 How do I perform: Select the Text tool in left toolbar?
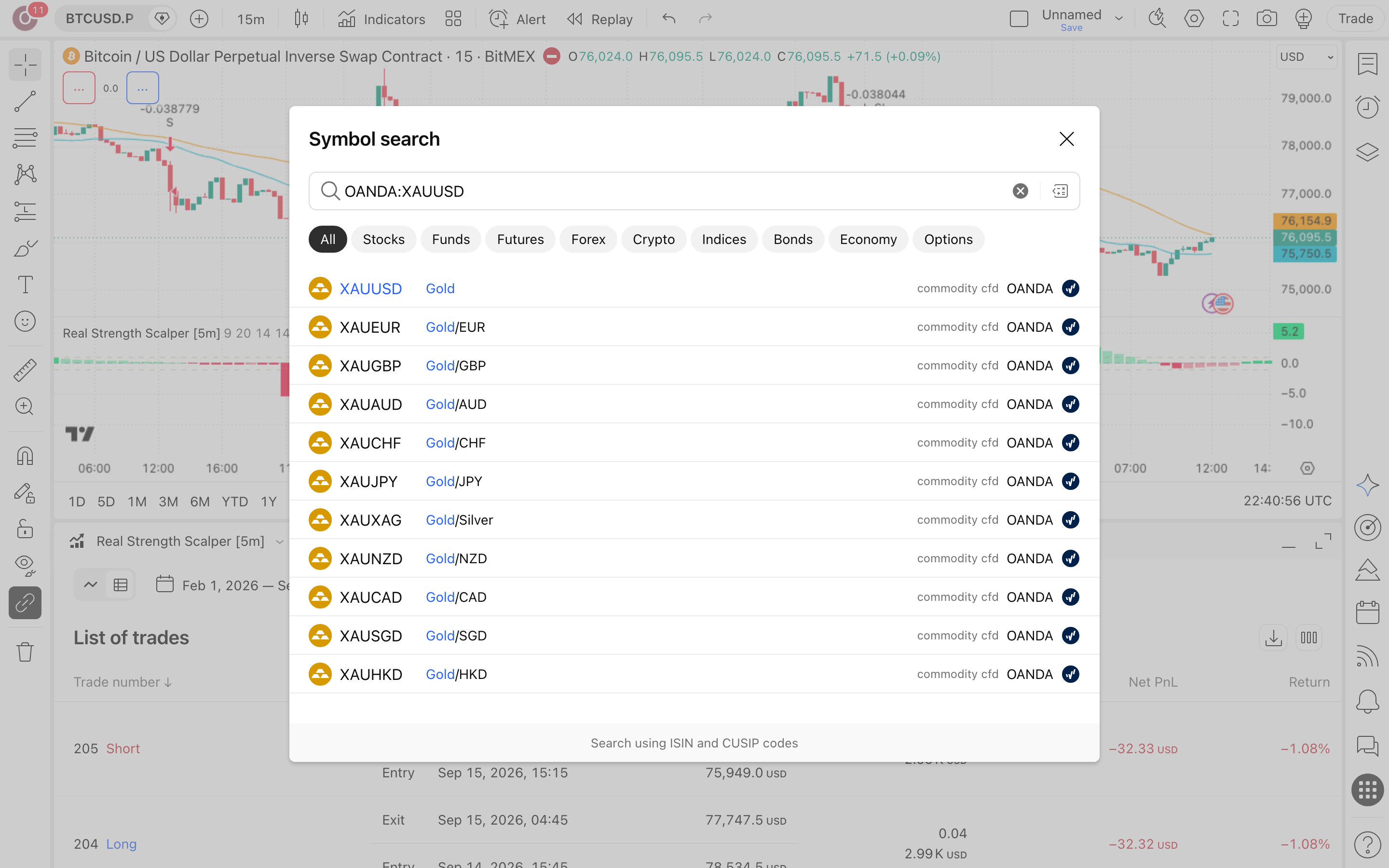[25, 285]
